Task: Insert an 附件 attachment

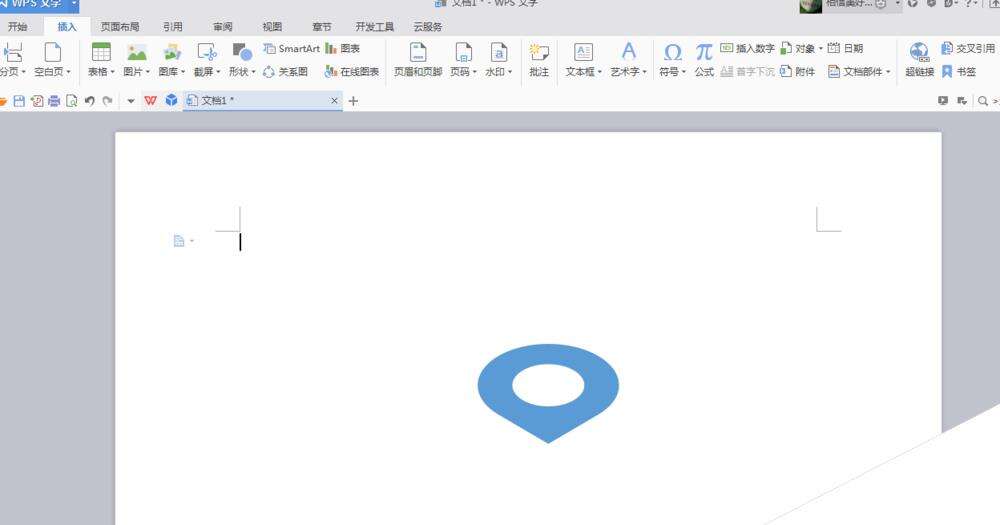Action: pos(797,72)
